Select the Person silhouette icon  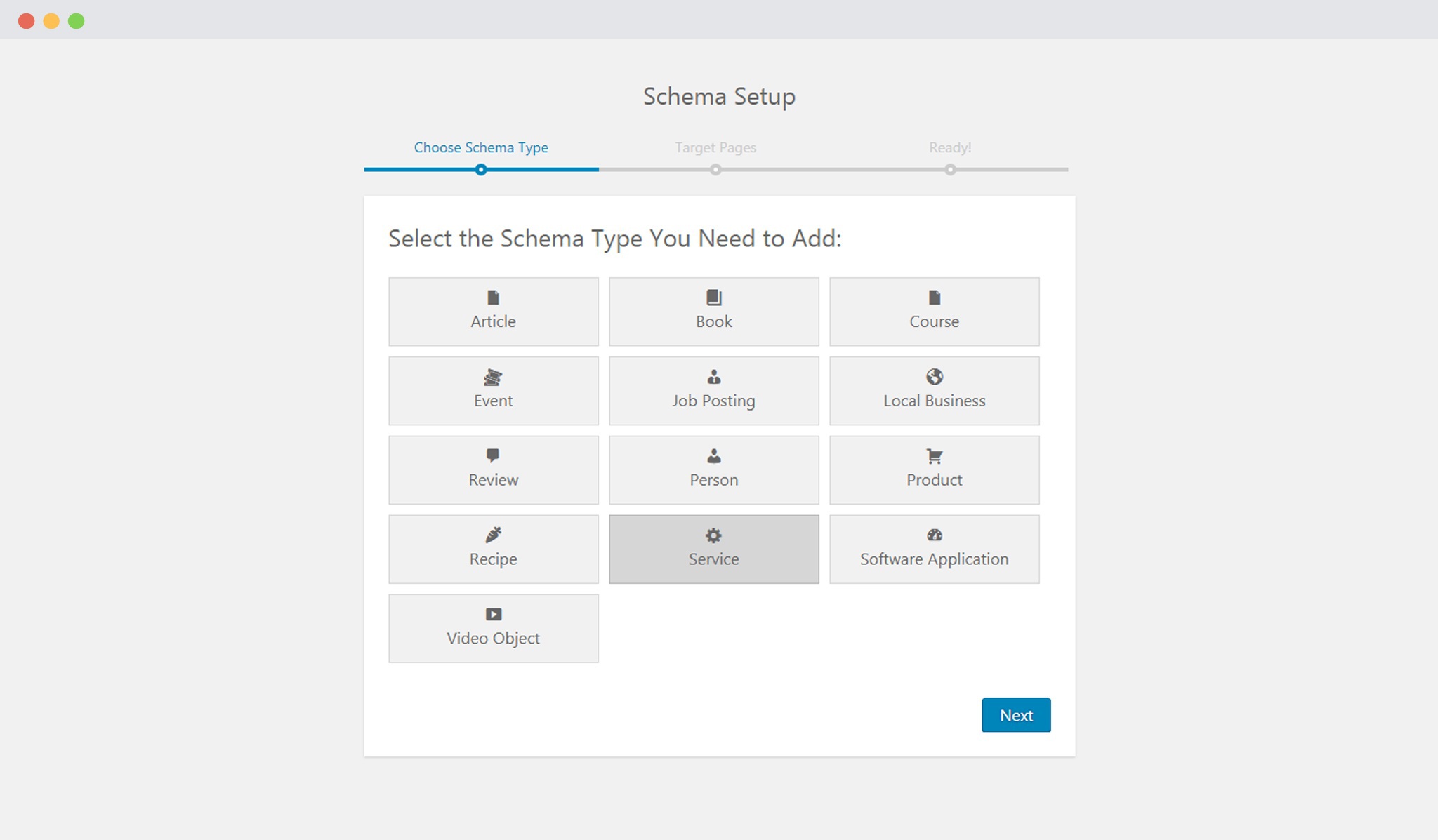pyautogui.click(x=713, y=455)
